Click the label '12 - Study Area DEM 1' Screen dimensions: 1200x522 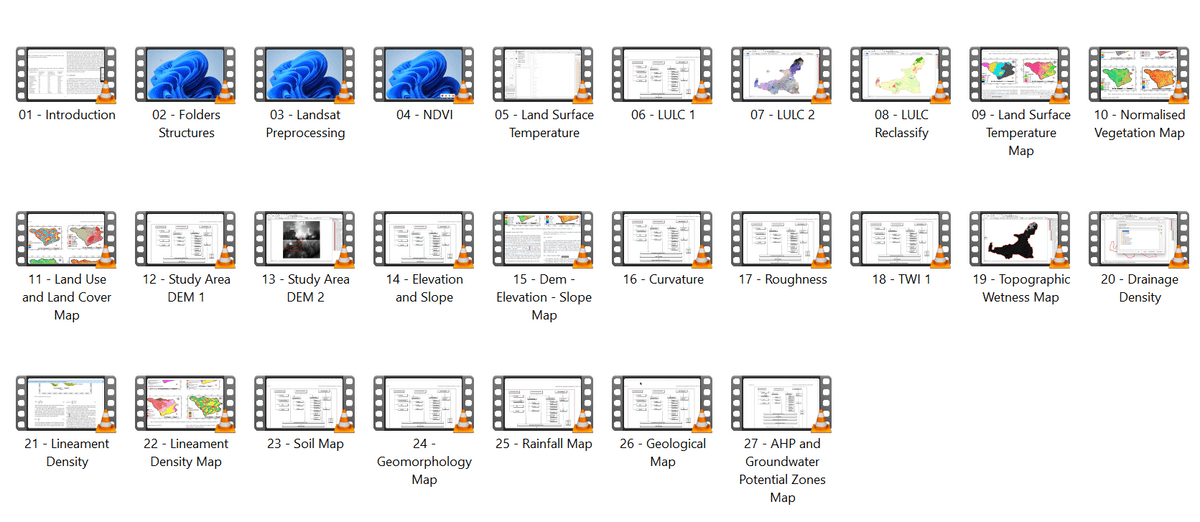point(186,288)
